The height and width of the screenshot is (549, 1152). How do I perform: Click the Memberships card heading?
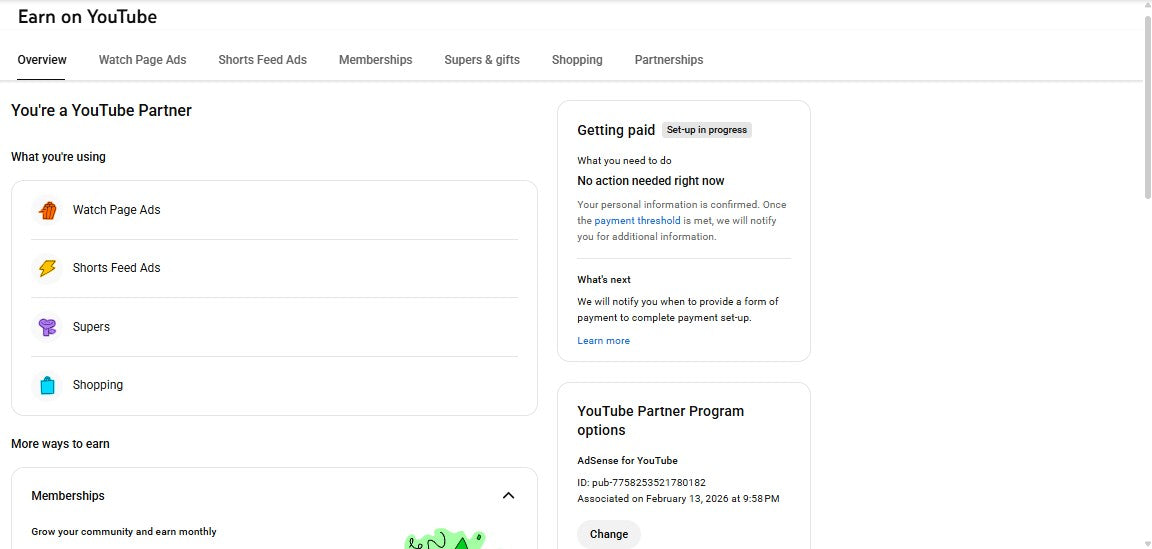68,495
